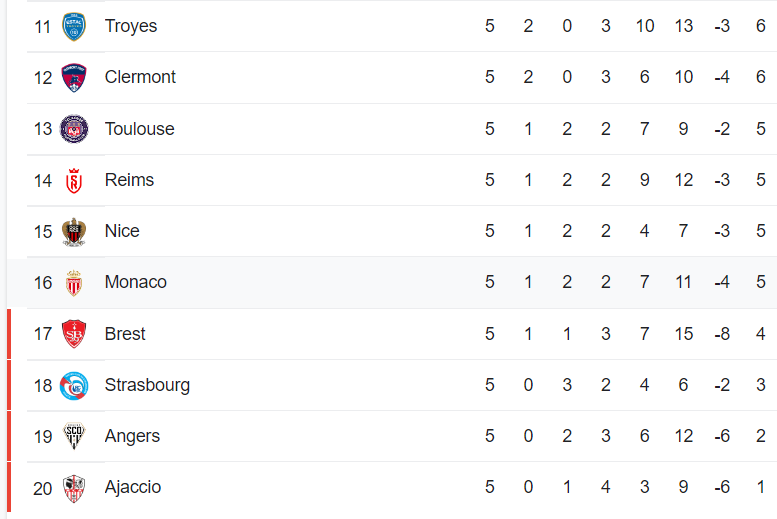Open the Monaco team name link
This screenshot has height=519, width=777.
point(135,282)
